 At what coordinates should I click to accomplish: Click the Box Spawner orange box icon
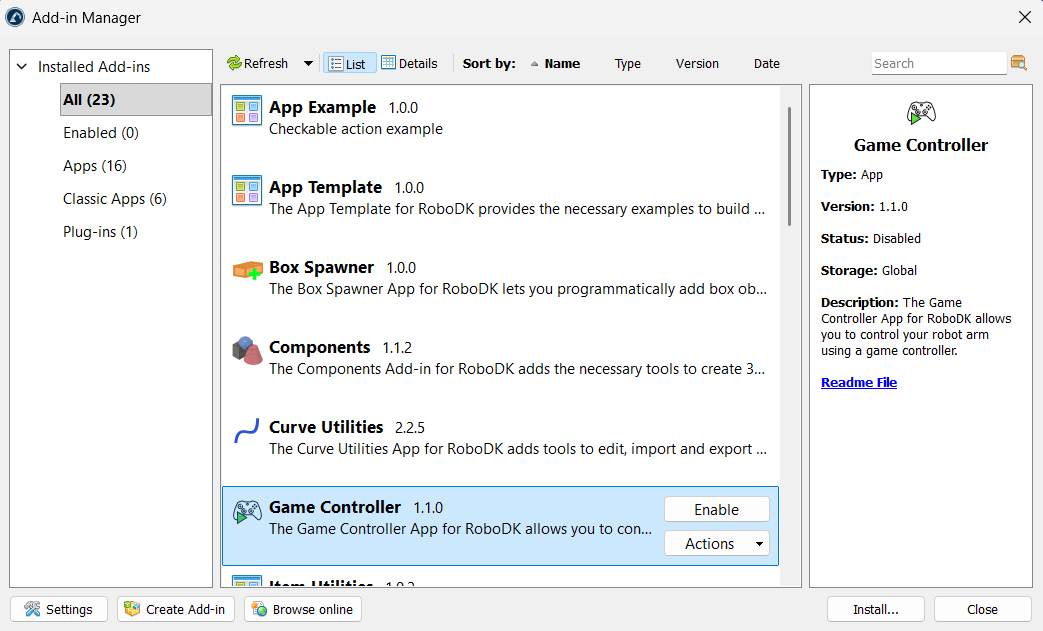click(x=246, y=270)
